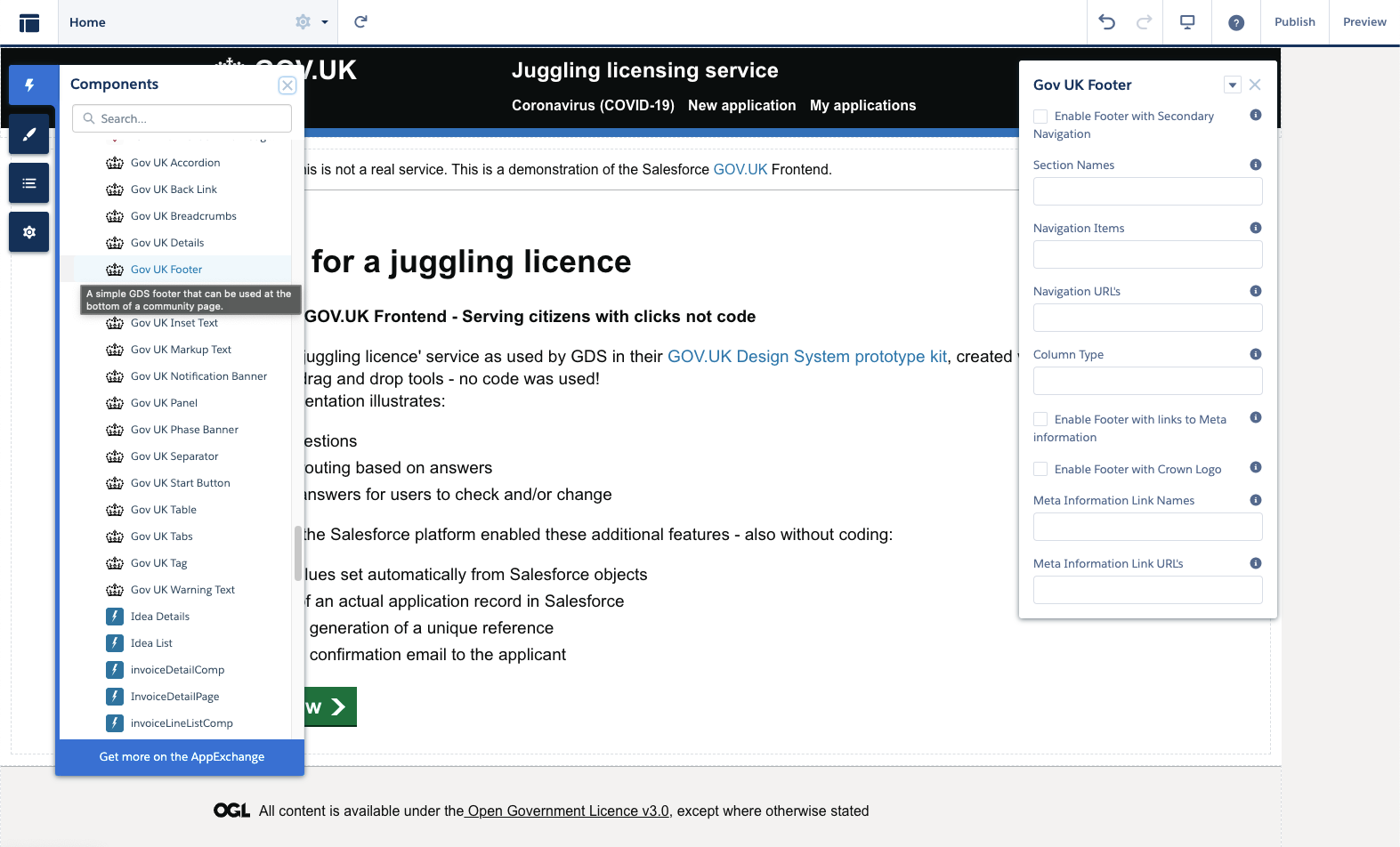Click info icon beside Section Names

point(1255,165)
